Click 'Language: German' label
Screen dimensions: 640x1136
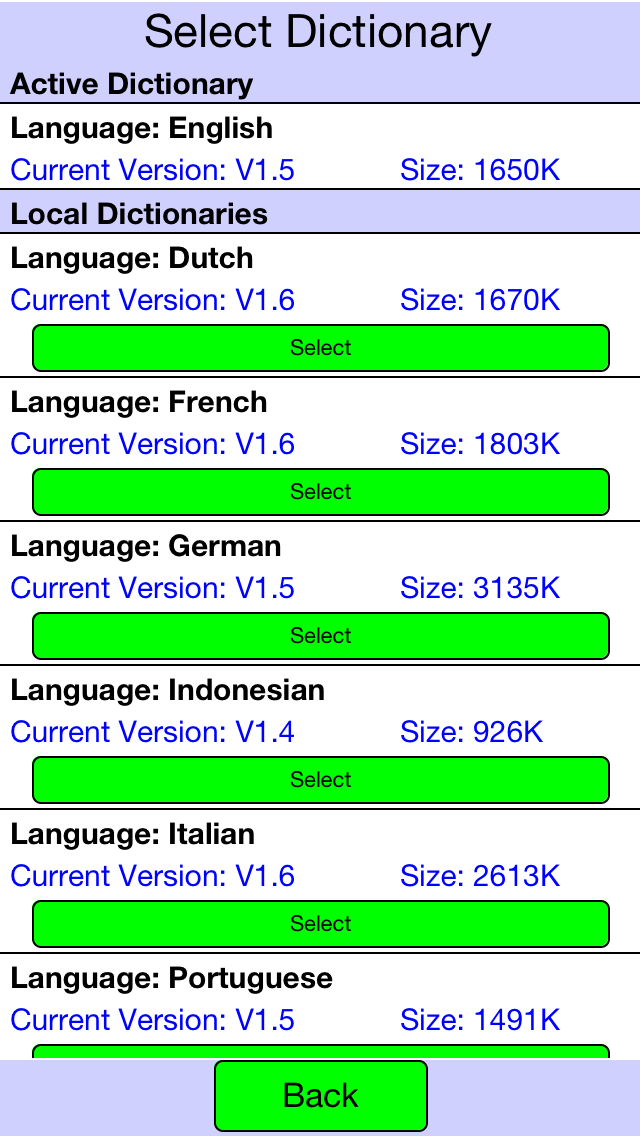(x=146, y=546)
